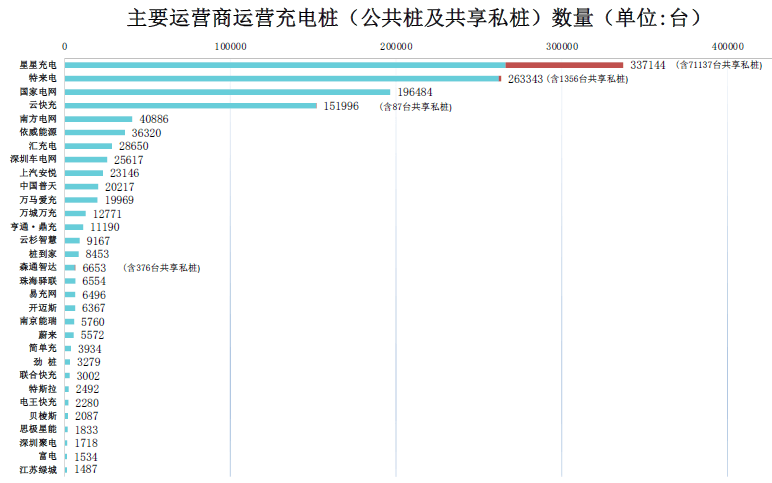Click the red segment of 星星充电 bar
The width and height of the screenshot is (772, 483).
(564, 65)
